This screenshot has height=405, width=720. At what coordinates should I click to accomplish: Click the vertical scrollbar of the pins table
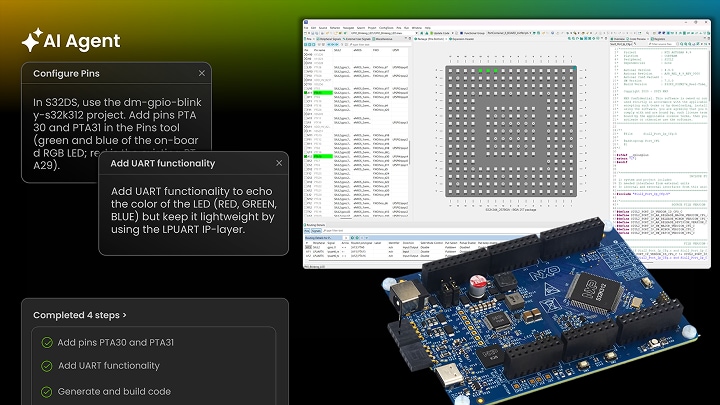point(409,152)
